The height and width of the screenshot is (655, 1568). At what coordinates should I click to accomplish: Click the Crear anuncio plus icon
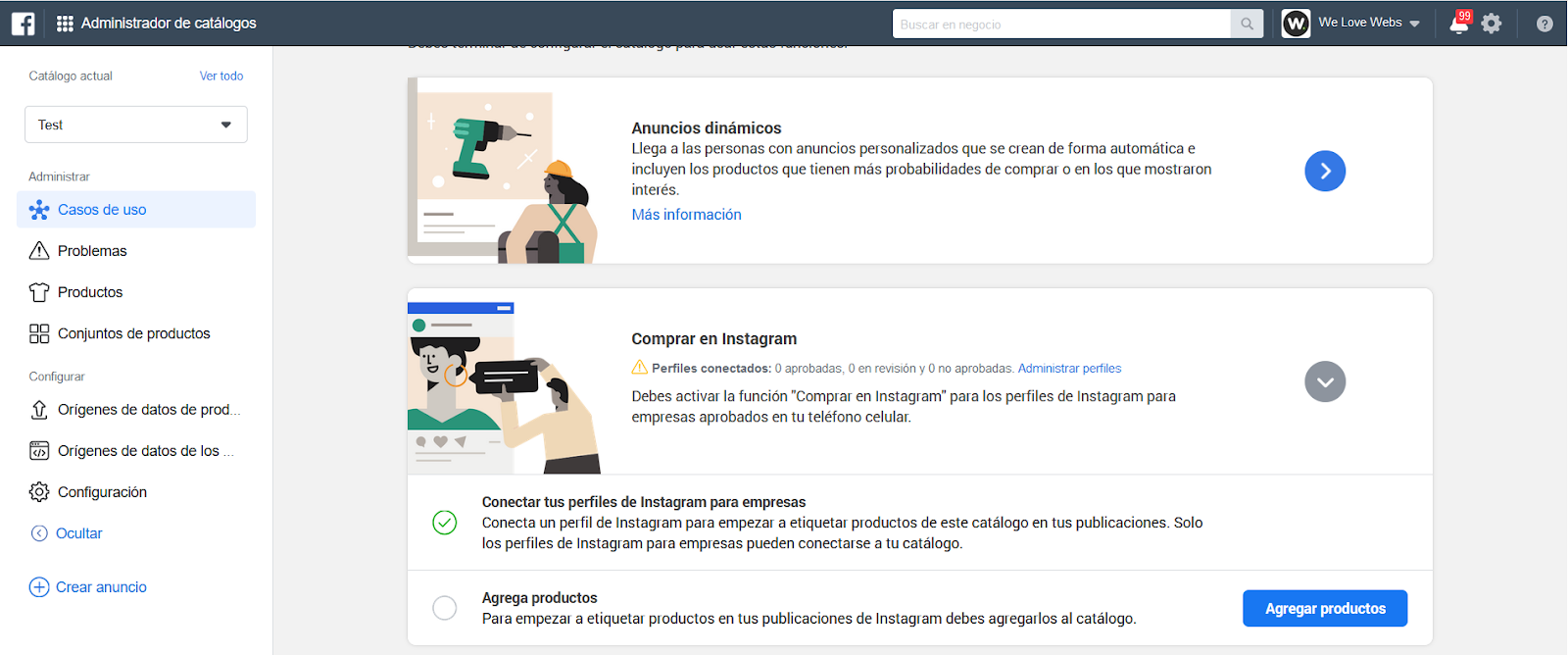[39, 587]
